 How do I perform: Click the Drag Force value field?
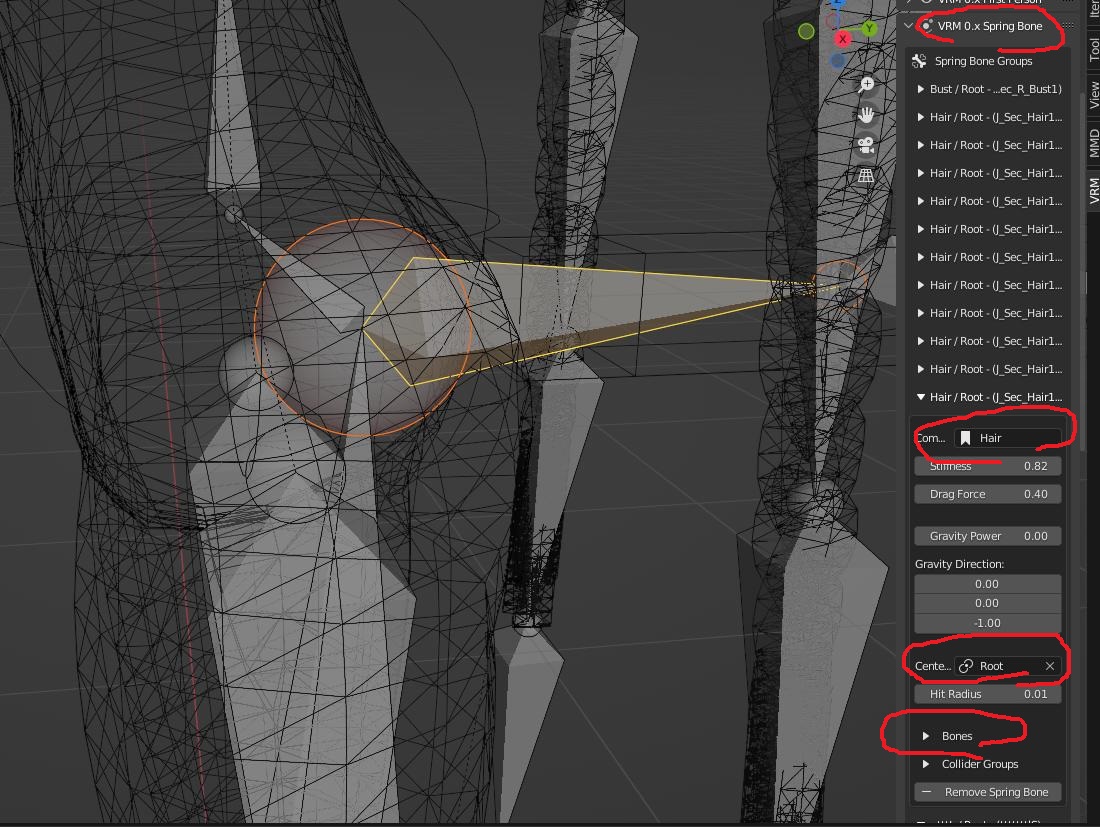coord(987,494)
